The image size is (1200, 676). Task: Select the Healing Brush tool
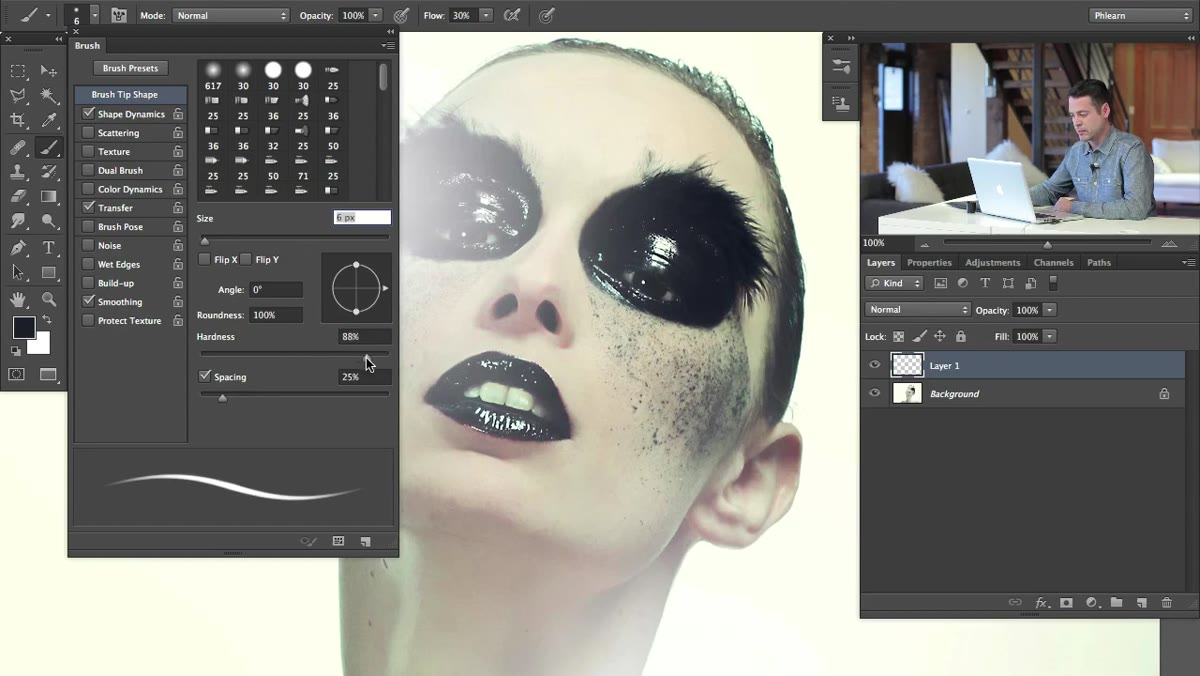(18, 147)
